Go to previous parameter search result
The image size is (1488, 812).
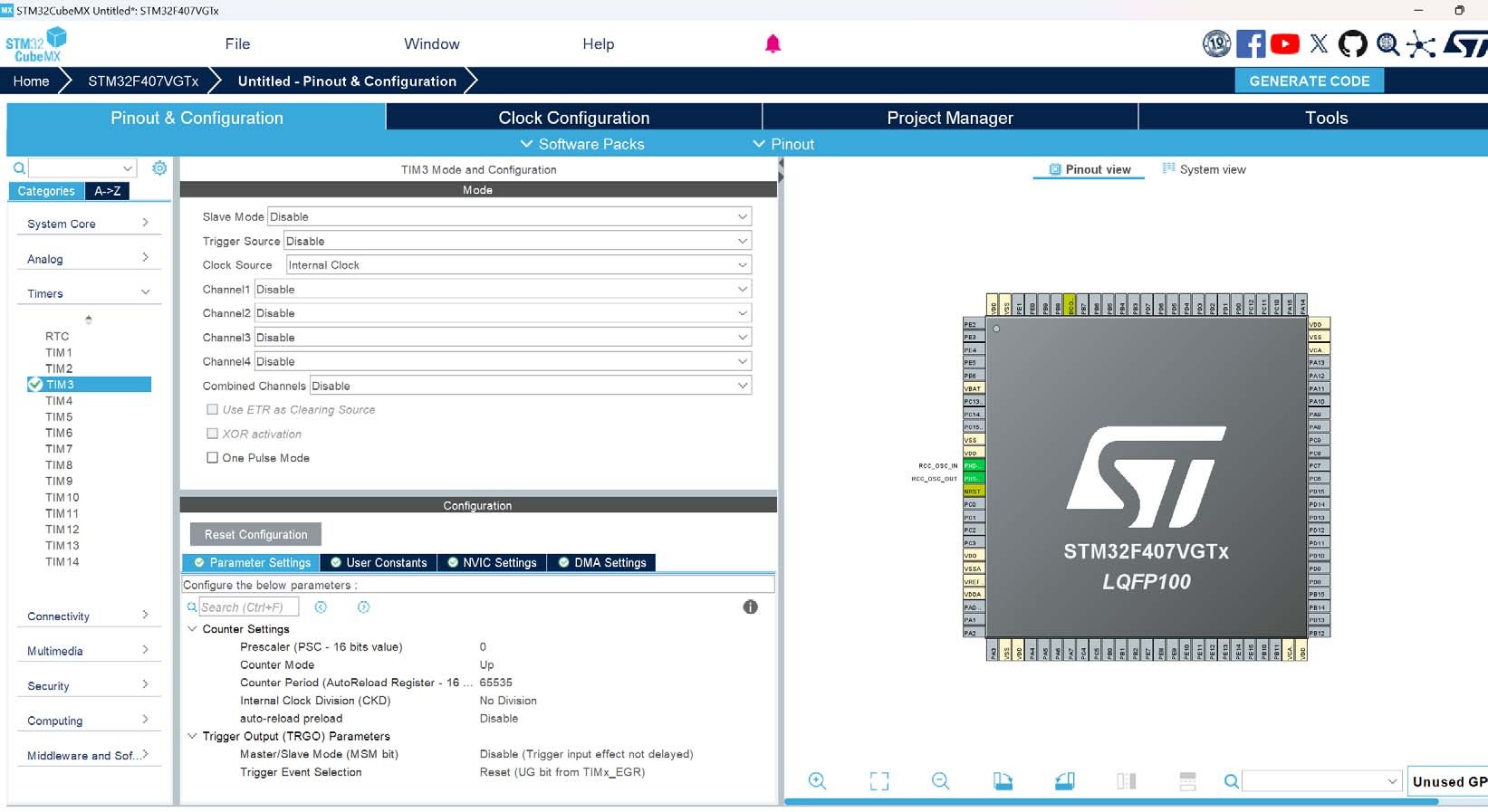321,607
